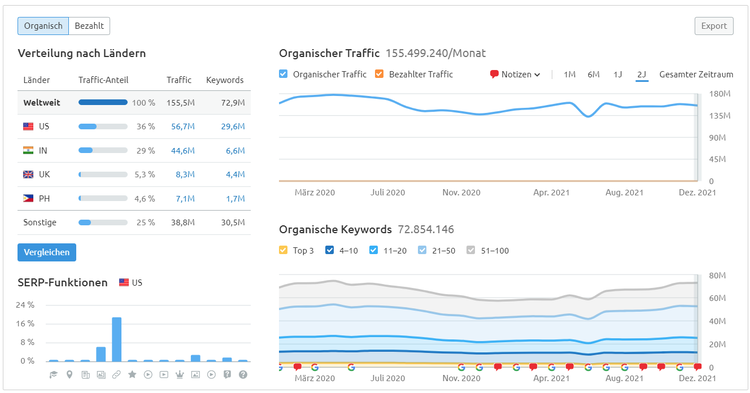This screenshot has width=750, height=393.
Task: Open the PH keywords value 1,7M
Action: (235, 198)
